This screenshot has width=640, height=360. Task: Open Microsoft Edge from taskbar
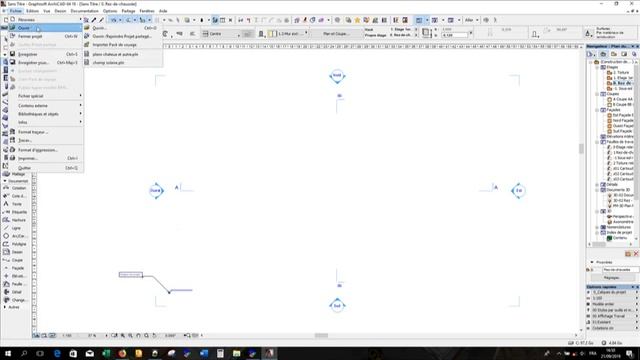click(x=57, y=353)
